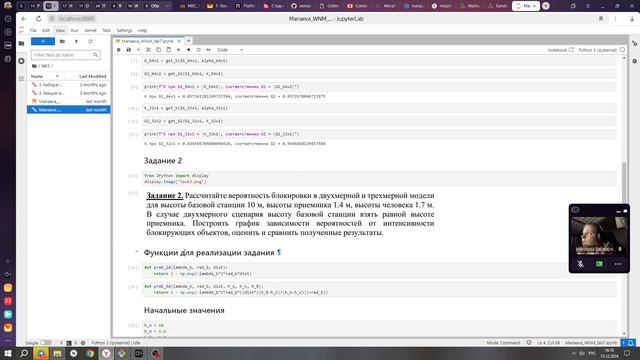This screenshot has height=360, width=640.
Task: Sort files by Name column header
Action: point(45,76)
